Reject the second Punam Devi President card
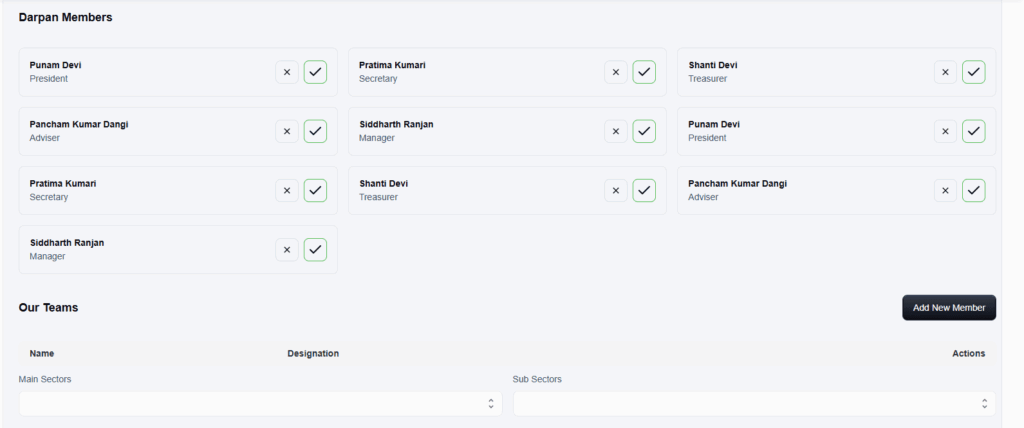Image resolution: width=1024 pixels, height=428 pixels. pyautogui.click(x=946, y=131)
